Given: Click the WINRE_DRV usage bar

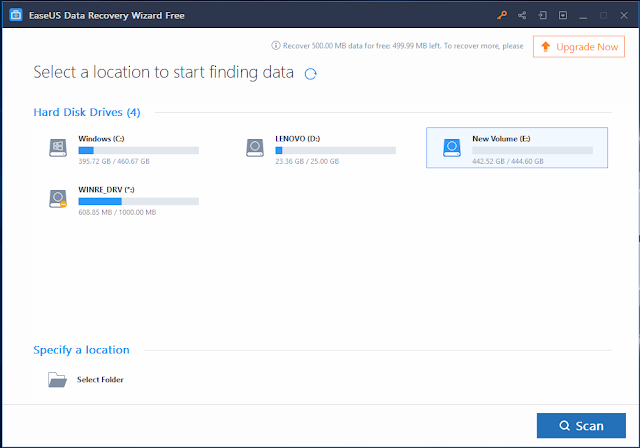Looking at the screenshot, I should pyautogui.click(x=139, y=201).
